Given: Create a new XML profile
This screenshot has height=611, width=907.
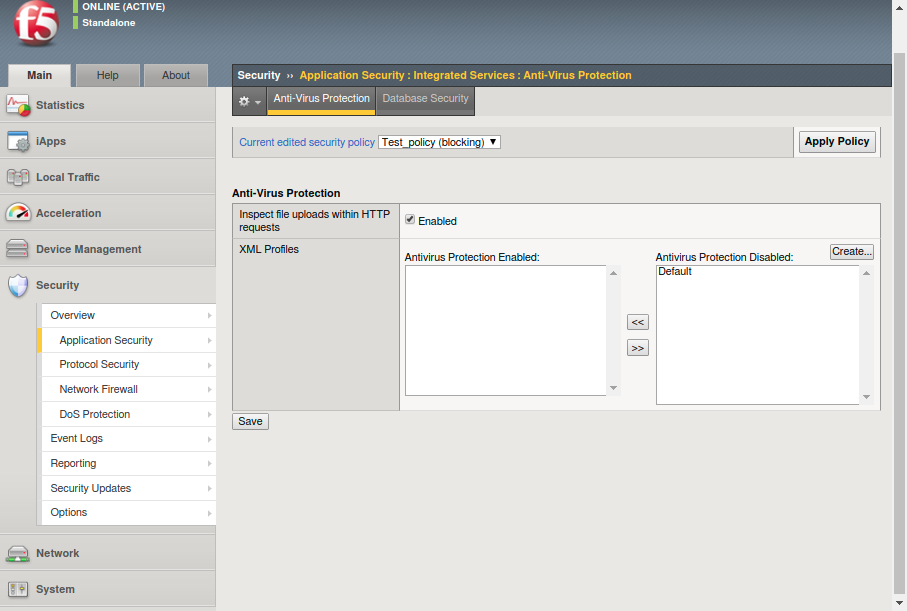Looking at the screenshot, I should pyautogui.click(x=851, y=251).
